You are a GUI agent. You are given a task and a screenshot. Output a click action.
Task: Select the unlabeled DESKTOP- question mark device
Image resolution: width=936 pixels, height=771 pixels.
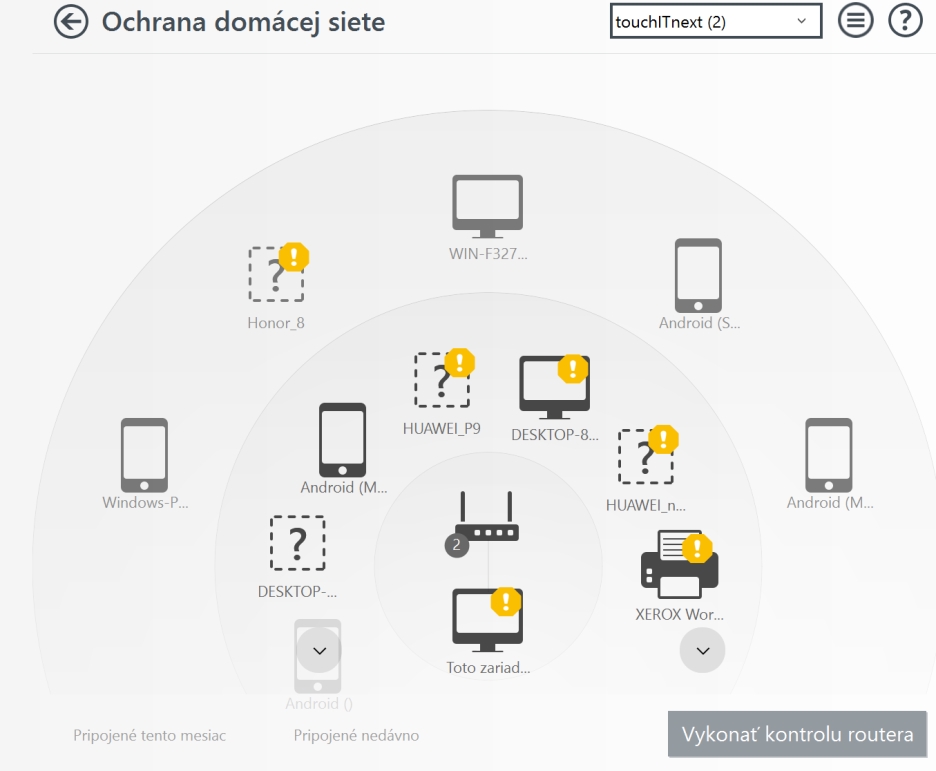tap(297, 544)
